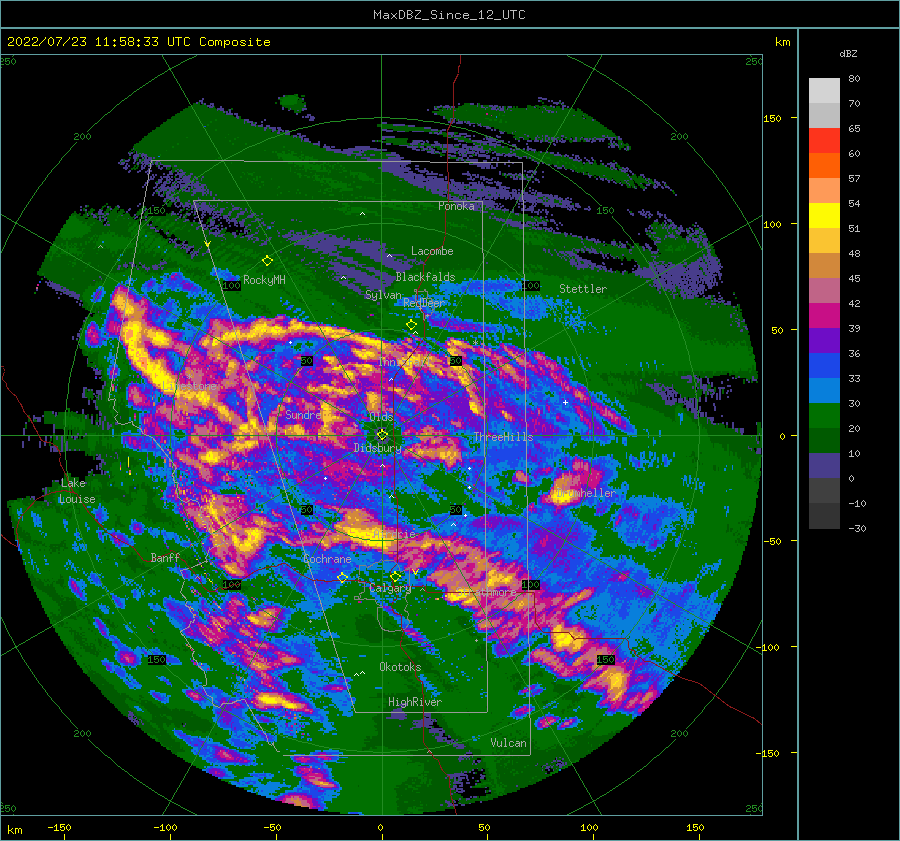Click the yellow diamond marker below RedDeer
Screen dimensions: 900x841
click(x=411, y=325)
